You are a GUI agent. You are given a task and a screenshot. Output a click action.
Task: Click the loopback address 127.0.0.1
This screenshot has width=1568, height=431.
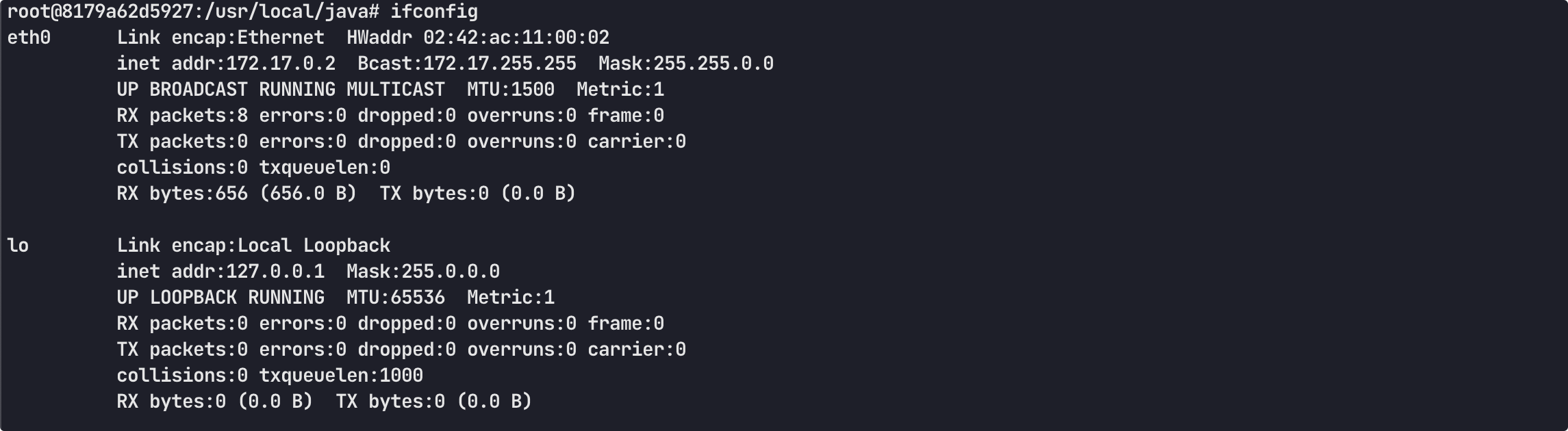click(275, 272)
